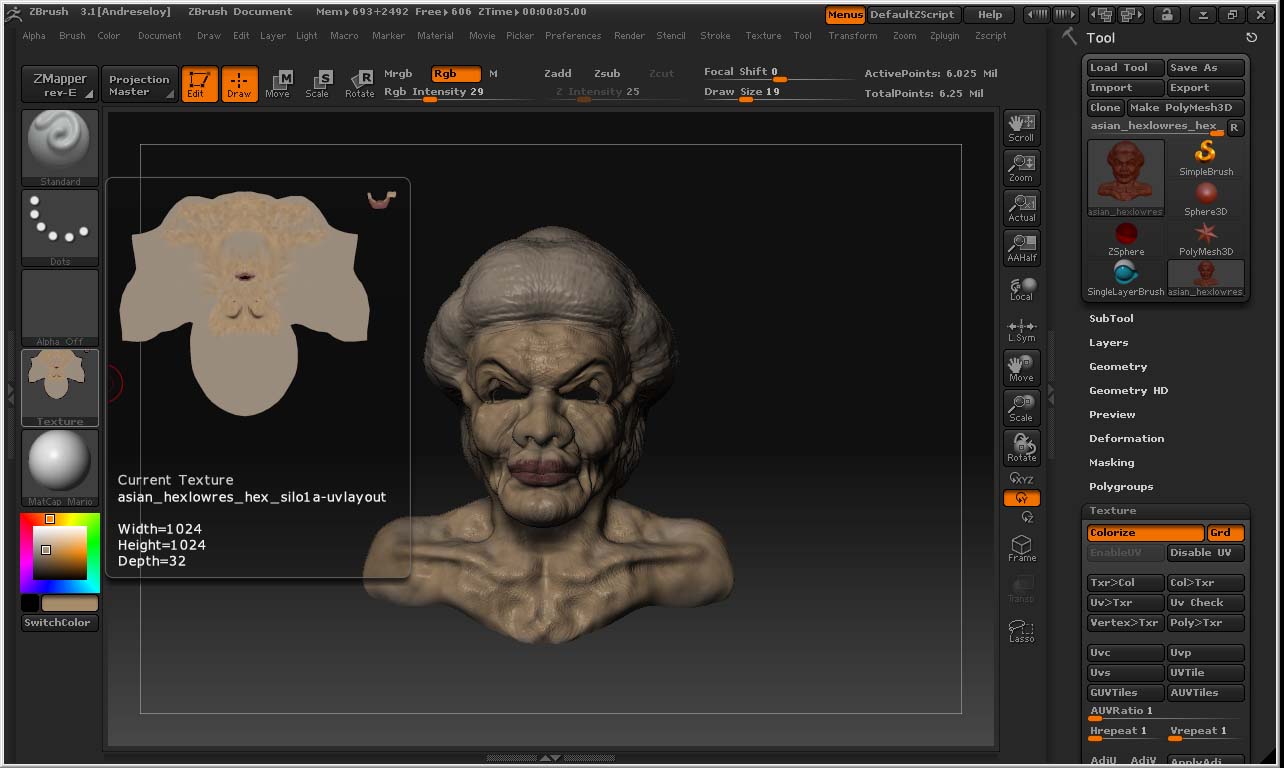Select the Actual size icon
Screen dimensions: 1284x768
click(x=1021, y=208)
